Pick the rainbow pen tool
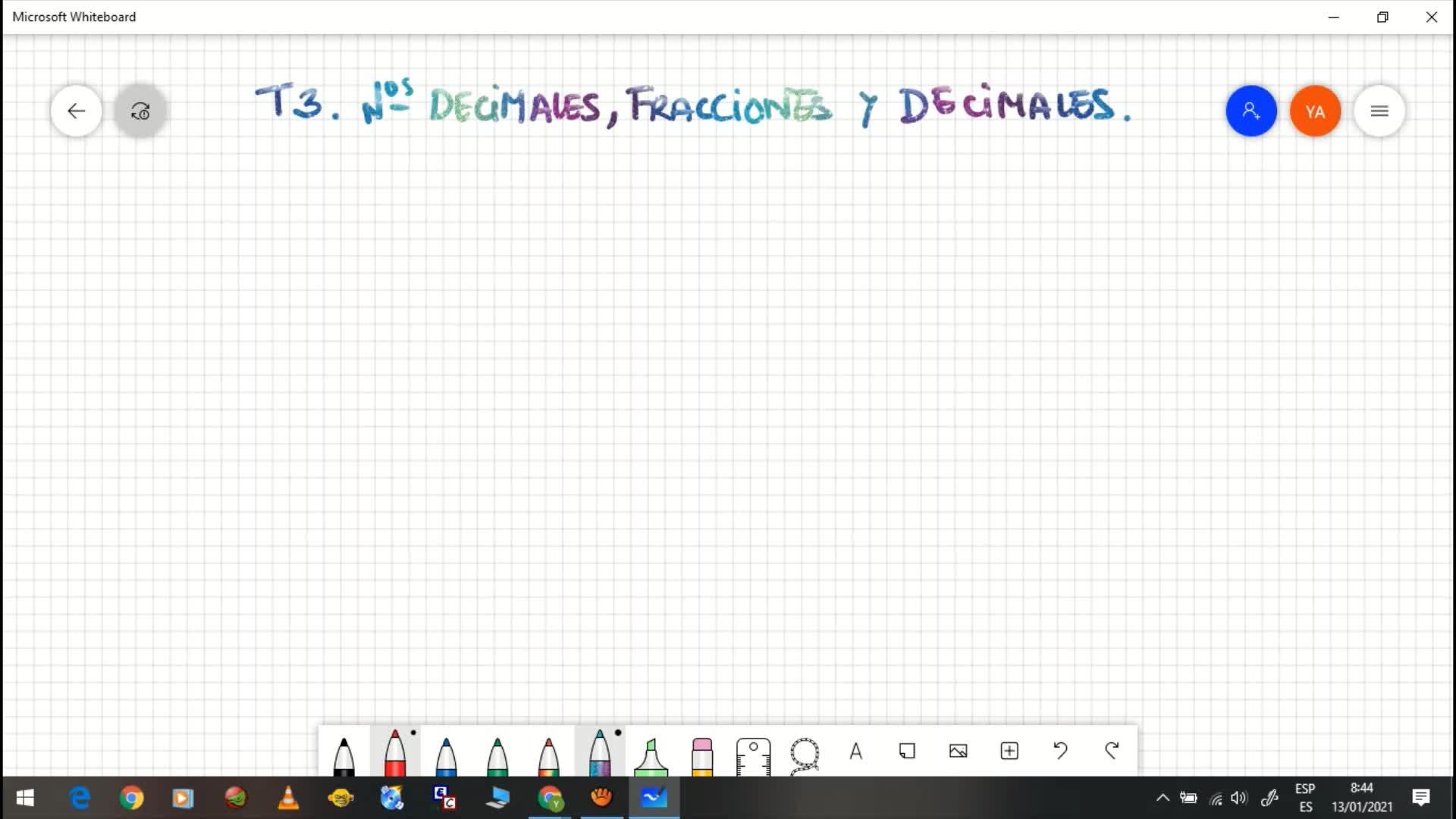This screenshot has height=819, width=1456. [548, 755]
